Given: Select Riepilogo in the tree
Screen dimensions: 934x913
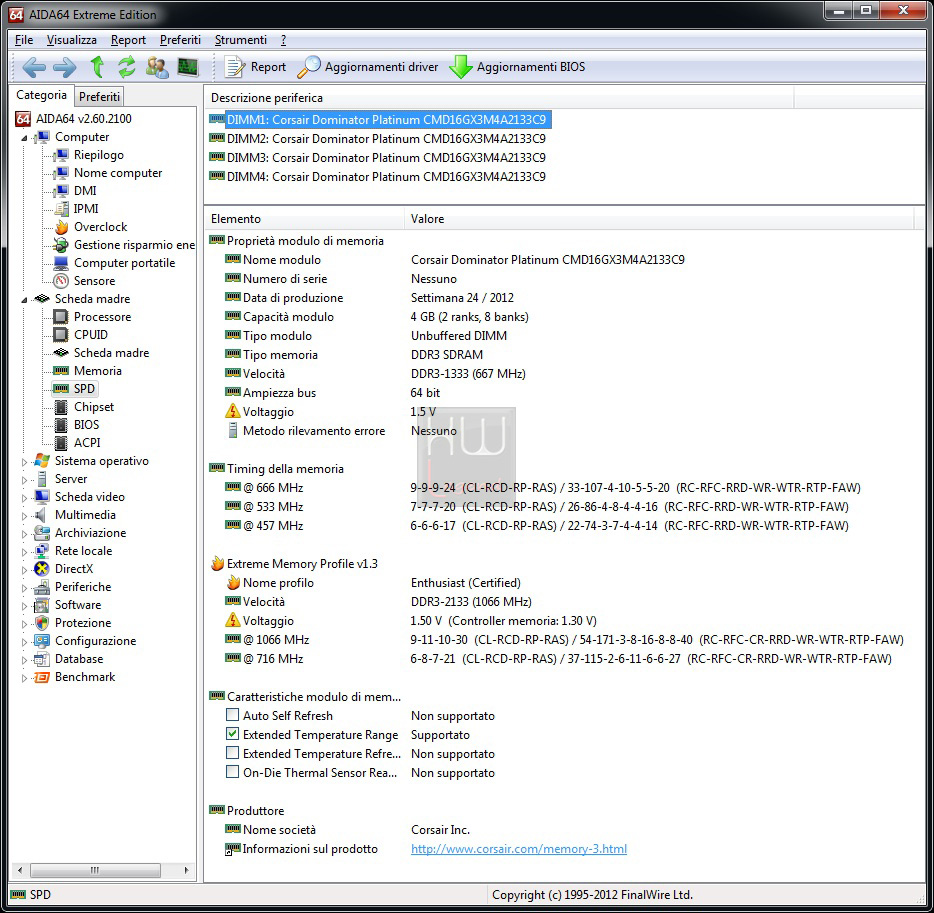Looking at the screenshot, I should (98, 155).
